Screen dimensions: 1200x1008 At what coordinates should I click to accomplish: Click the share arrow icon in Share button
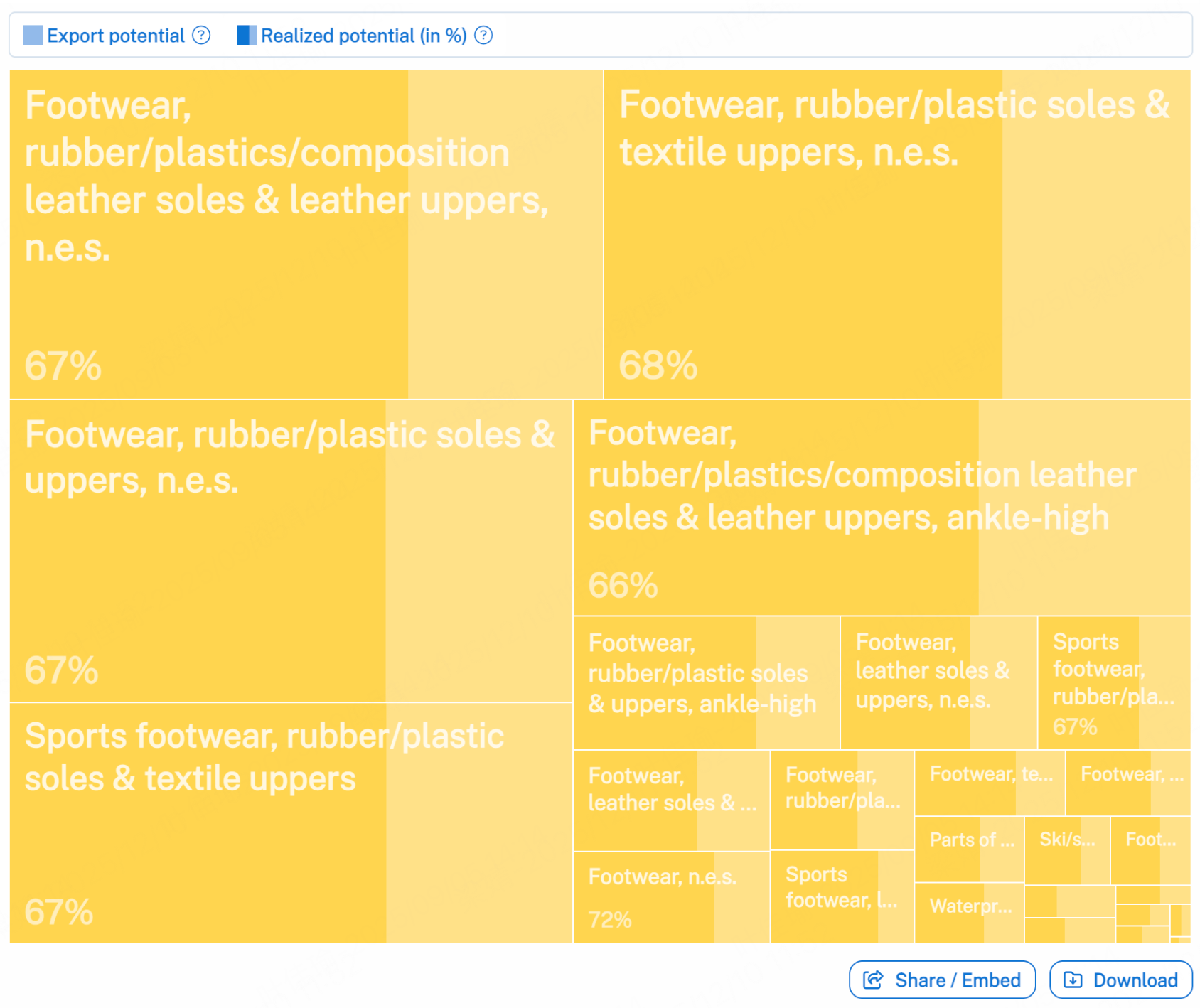(873, 980)
